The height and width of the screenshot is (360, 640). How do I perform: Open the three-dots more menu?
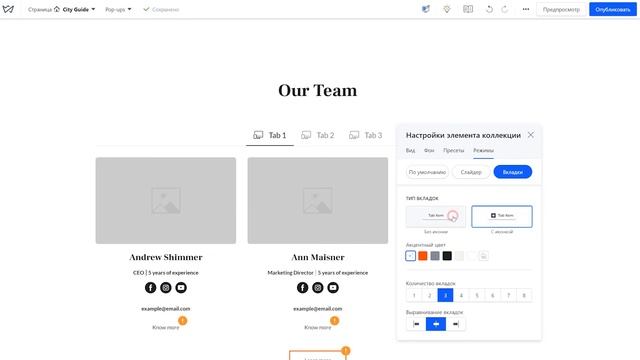(x=526, y=9)
